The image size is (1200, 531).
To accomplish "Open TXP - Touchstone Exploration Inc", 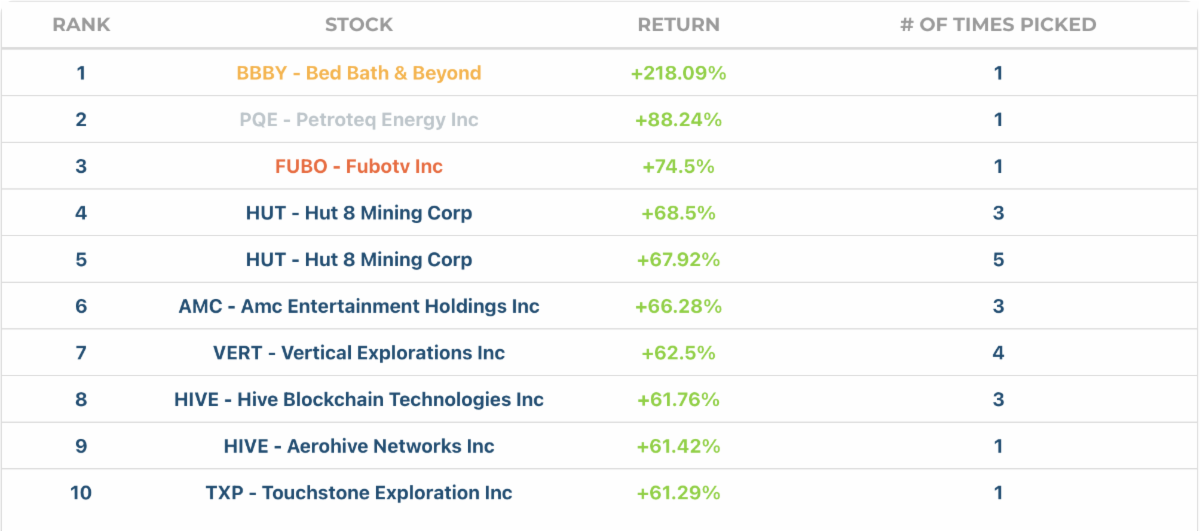I will (x=359, y=493).
